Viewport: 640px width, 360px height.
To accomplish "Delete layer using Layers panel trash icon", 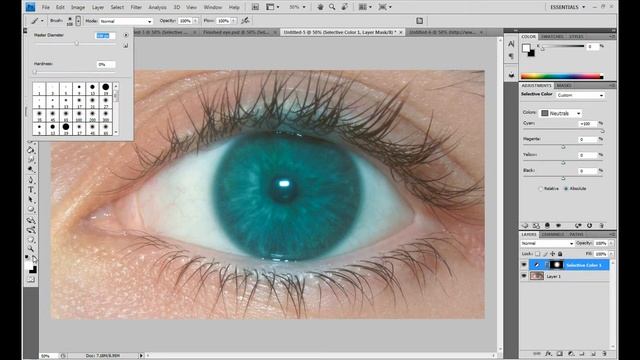I will pos(604,353).
